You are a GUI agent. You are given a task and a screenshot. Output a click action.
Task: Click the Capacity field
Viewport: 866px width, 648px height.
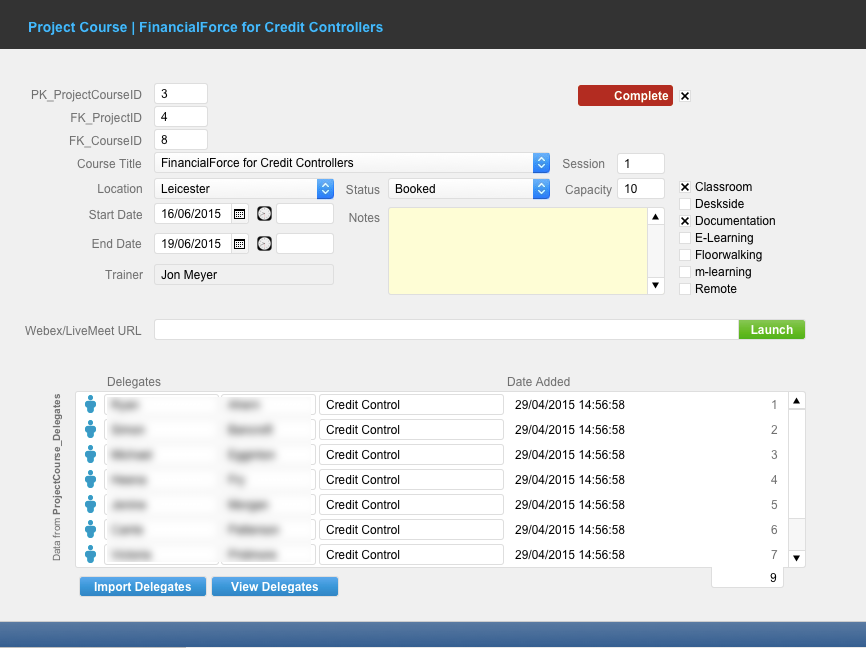(641, 189)
